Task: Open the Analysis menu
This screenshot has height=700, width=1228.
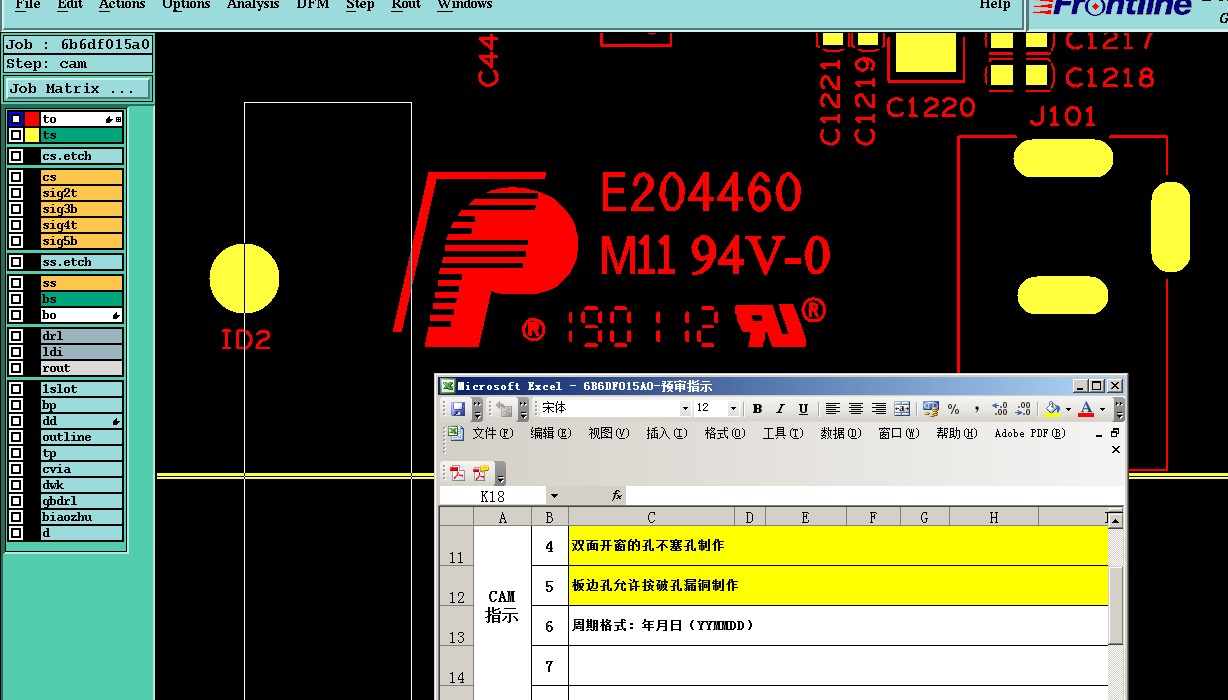Action: coord(253,5)
